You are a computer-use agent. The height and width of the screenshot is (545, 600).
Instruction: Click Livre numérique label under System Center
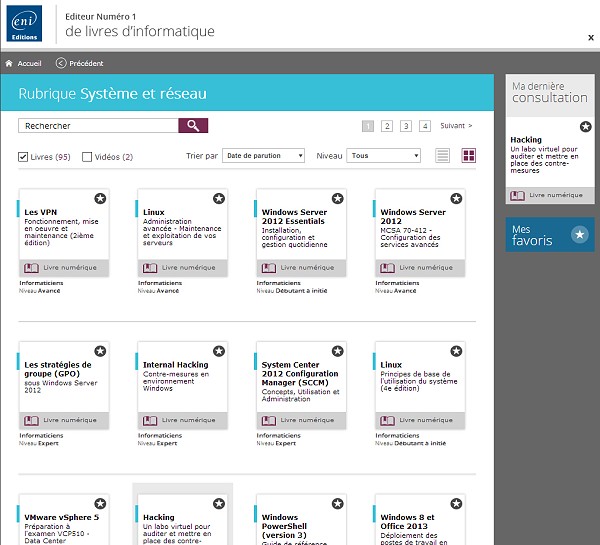coord(307,420)
